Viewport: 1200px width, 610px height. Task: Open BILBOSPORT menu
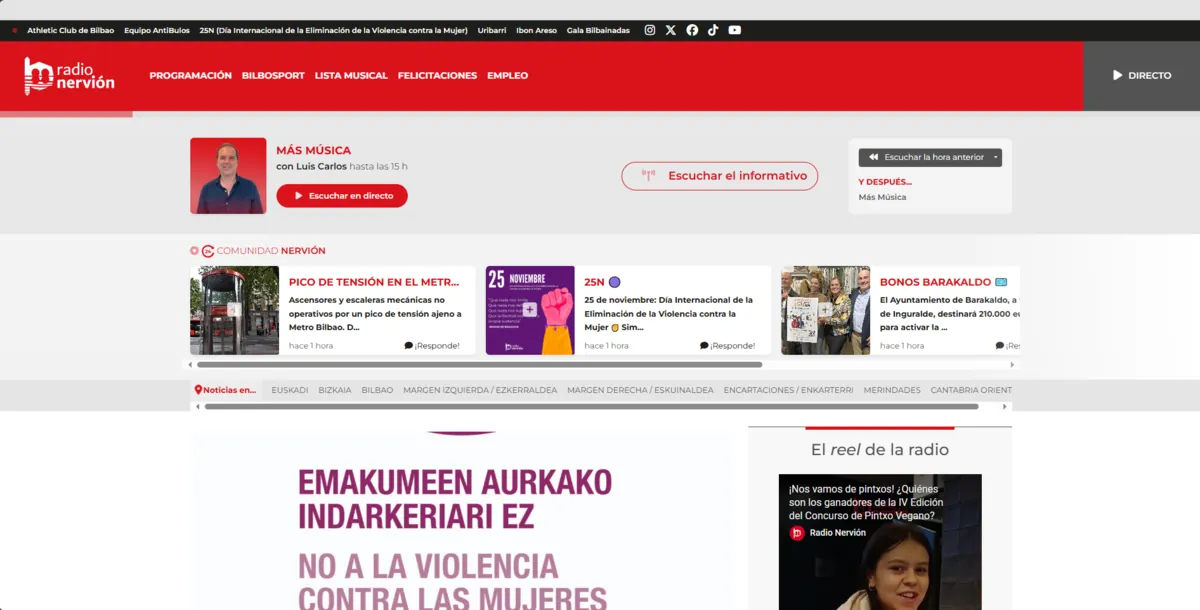click(x=273, y=75)
